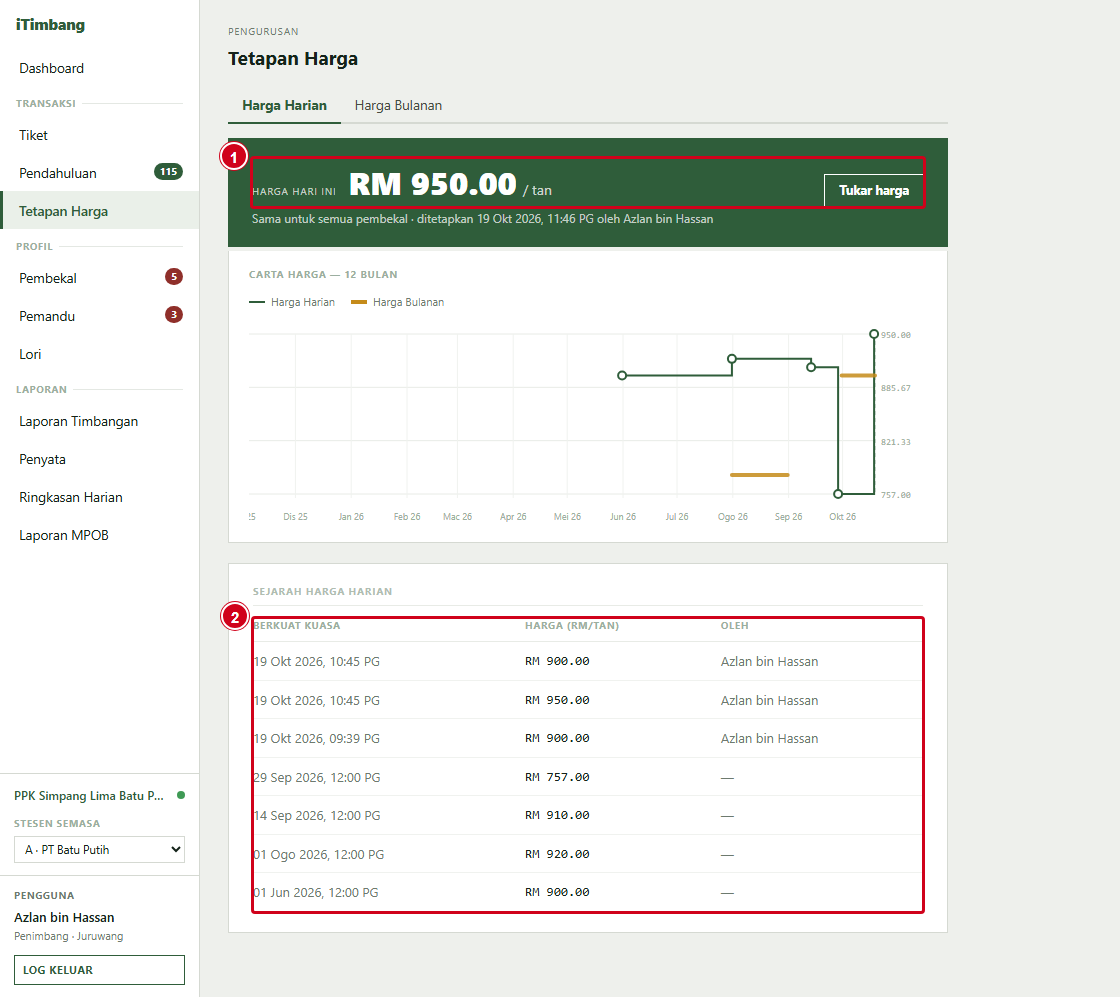1120x997 pixels.
Task: Click the iTimbang logo
Action: click(50, 25)
